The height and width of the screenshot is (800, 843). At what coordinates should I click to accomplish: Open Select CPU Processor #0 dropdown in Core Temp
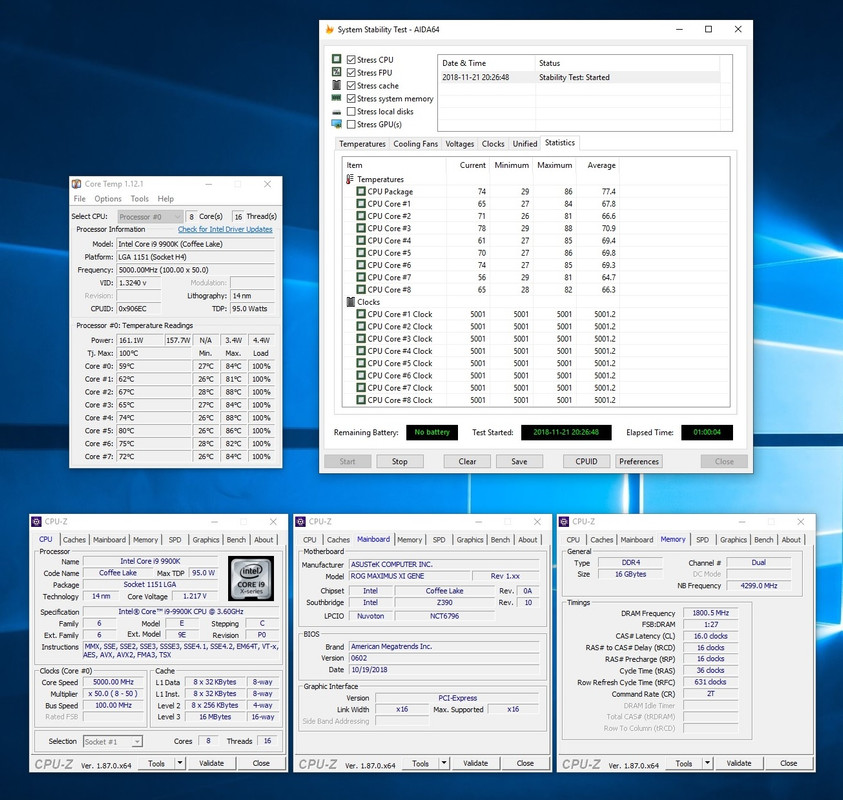150,217
